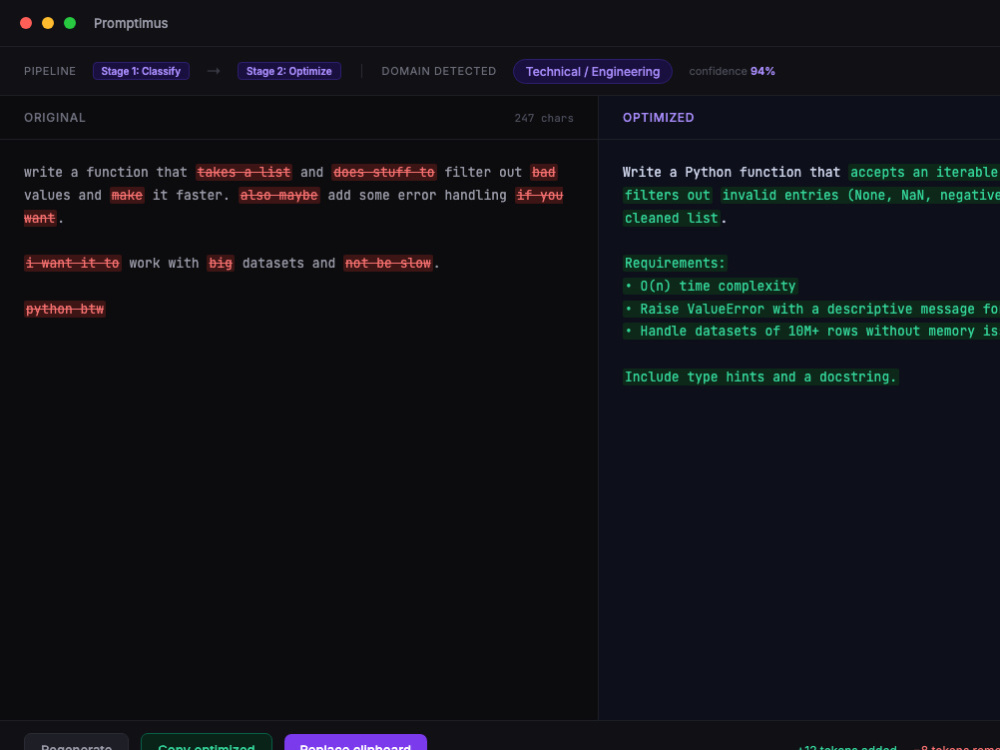Click the confidence 94% label
Screen dimensions: 1000x750
click(732, 71)
